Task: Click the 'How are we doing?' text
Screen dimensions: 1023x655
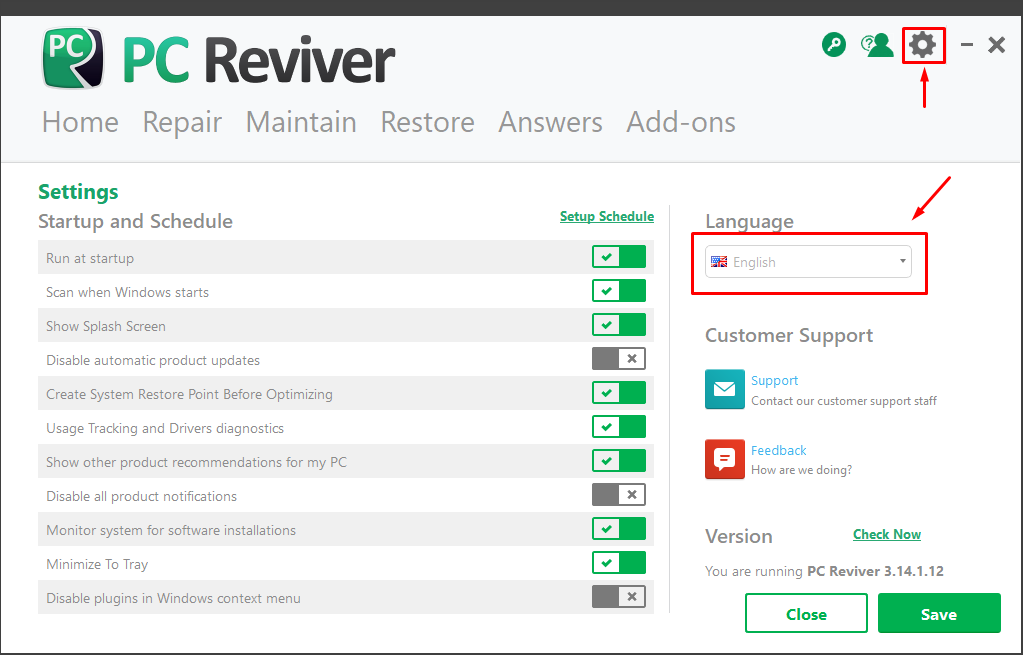Action: (801, 470)
